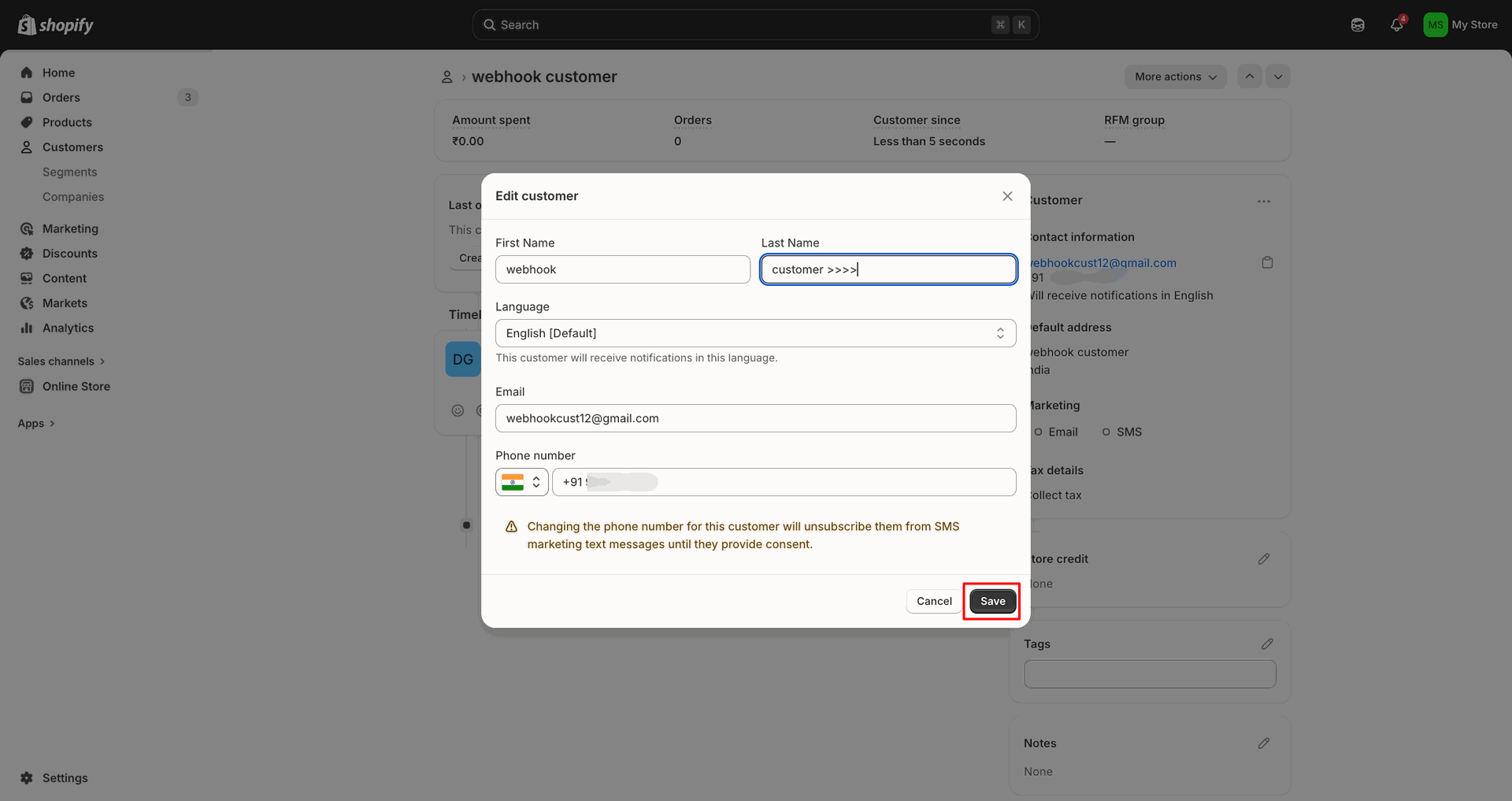Expand Sales channels section
The height and width of the screenshot is (801, 1512).
pyautogui.click(x=61, y=361)
